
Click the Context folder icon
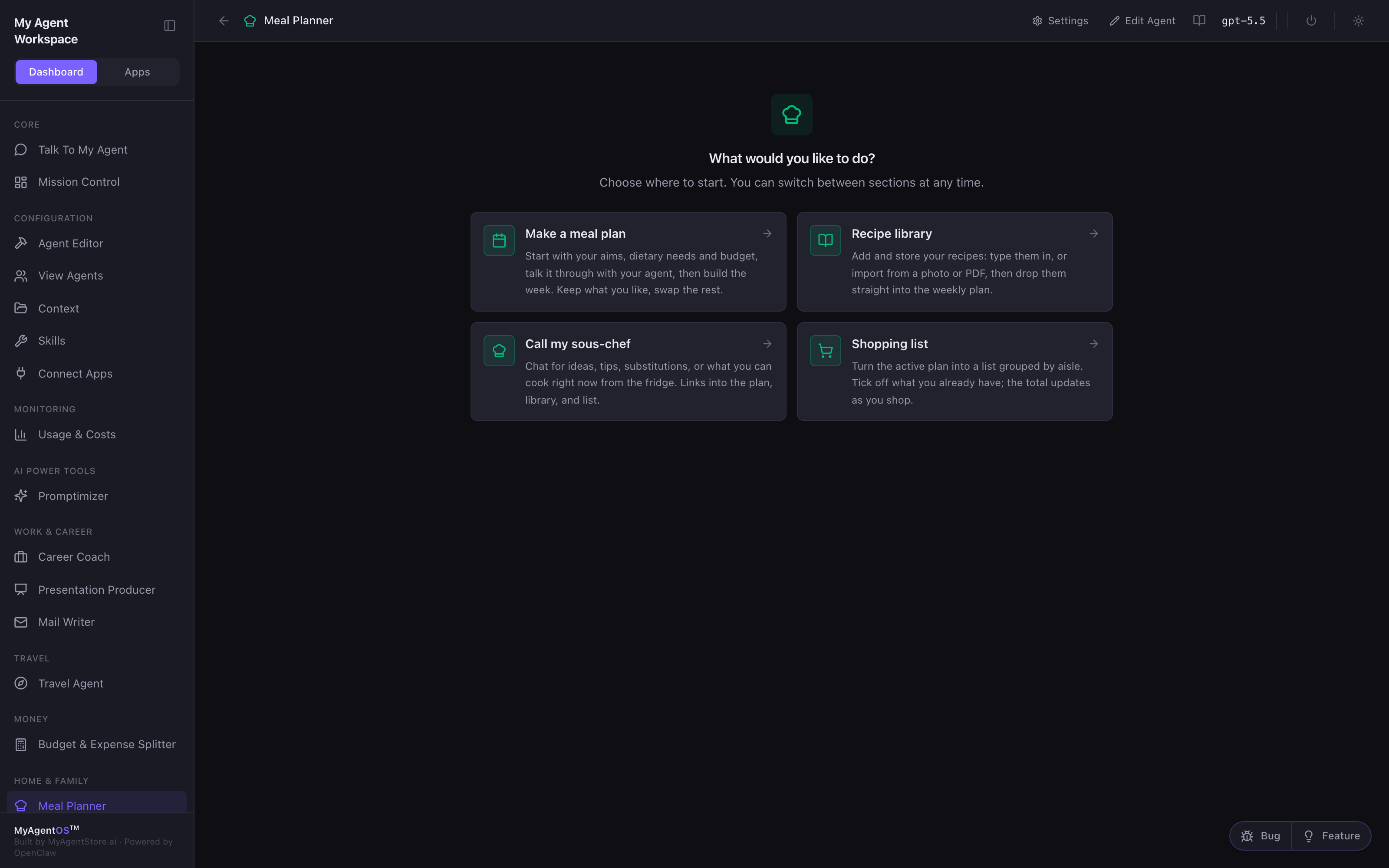[21, 308]
